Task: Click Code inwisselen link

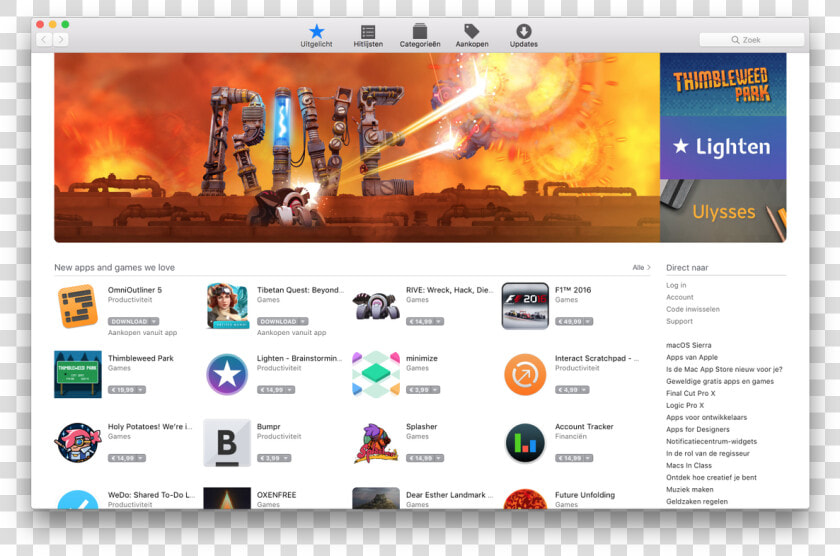Action: coord(693,309)
